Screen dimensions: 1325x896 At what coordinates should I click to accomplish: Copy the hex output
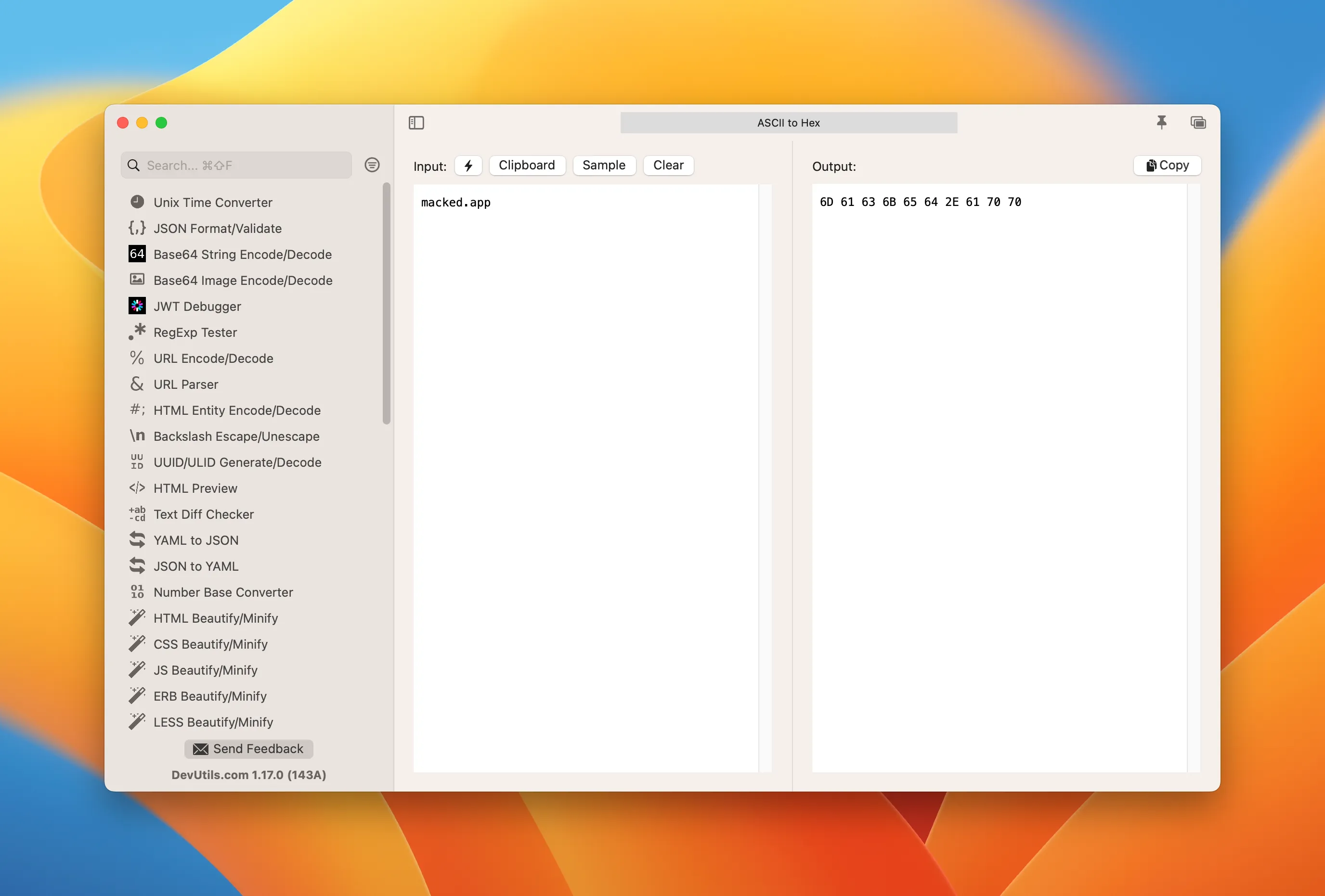click(x=1167, y=165)
